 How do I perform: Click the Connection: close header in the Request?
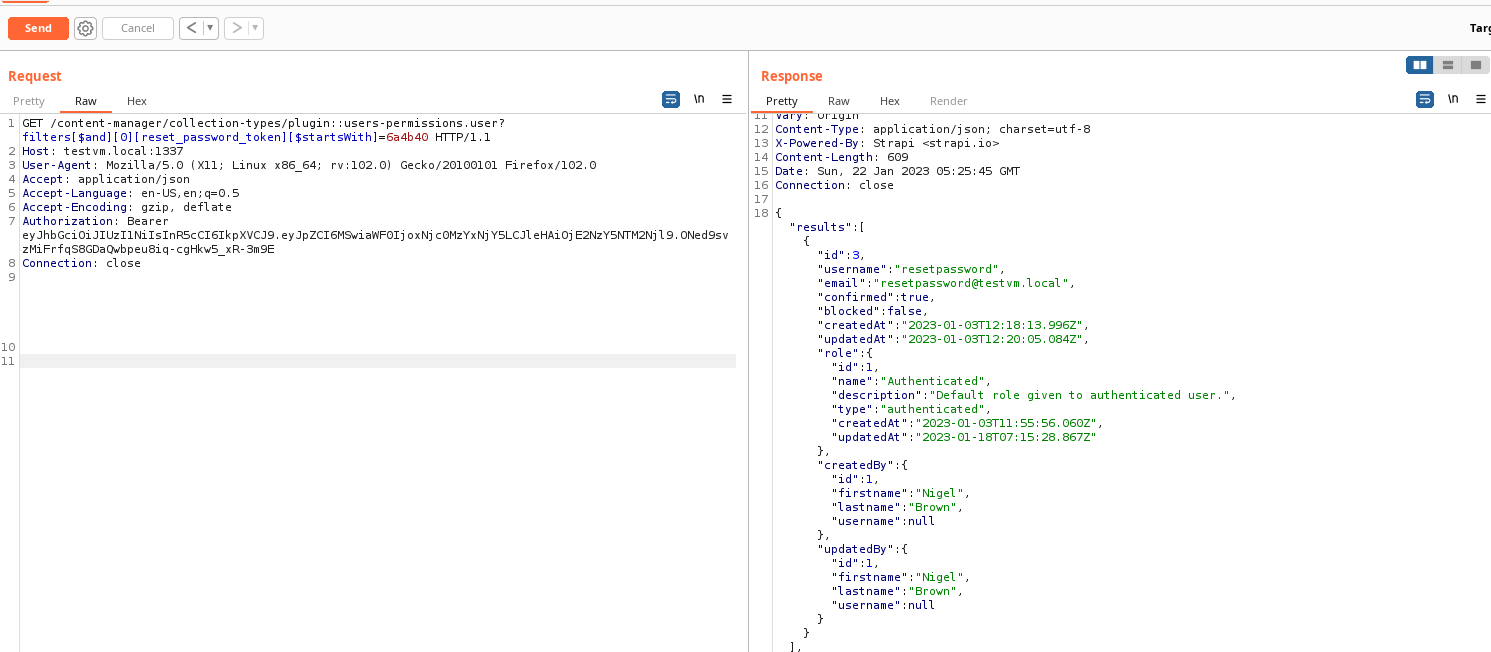(82, 263)
